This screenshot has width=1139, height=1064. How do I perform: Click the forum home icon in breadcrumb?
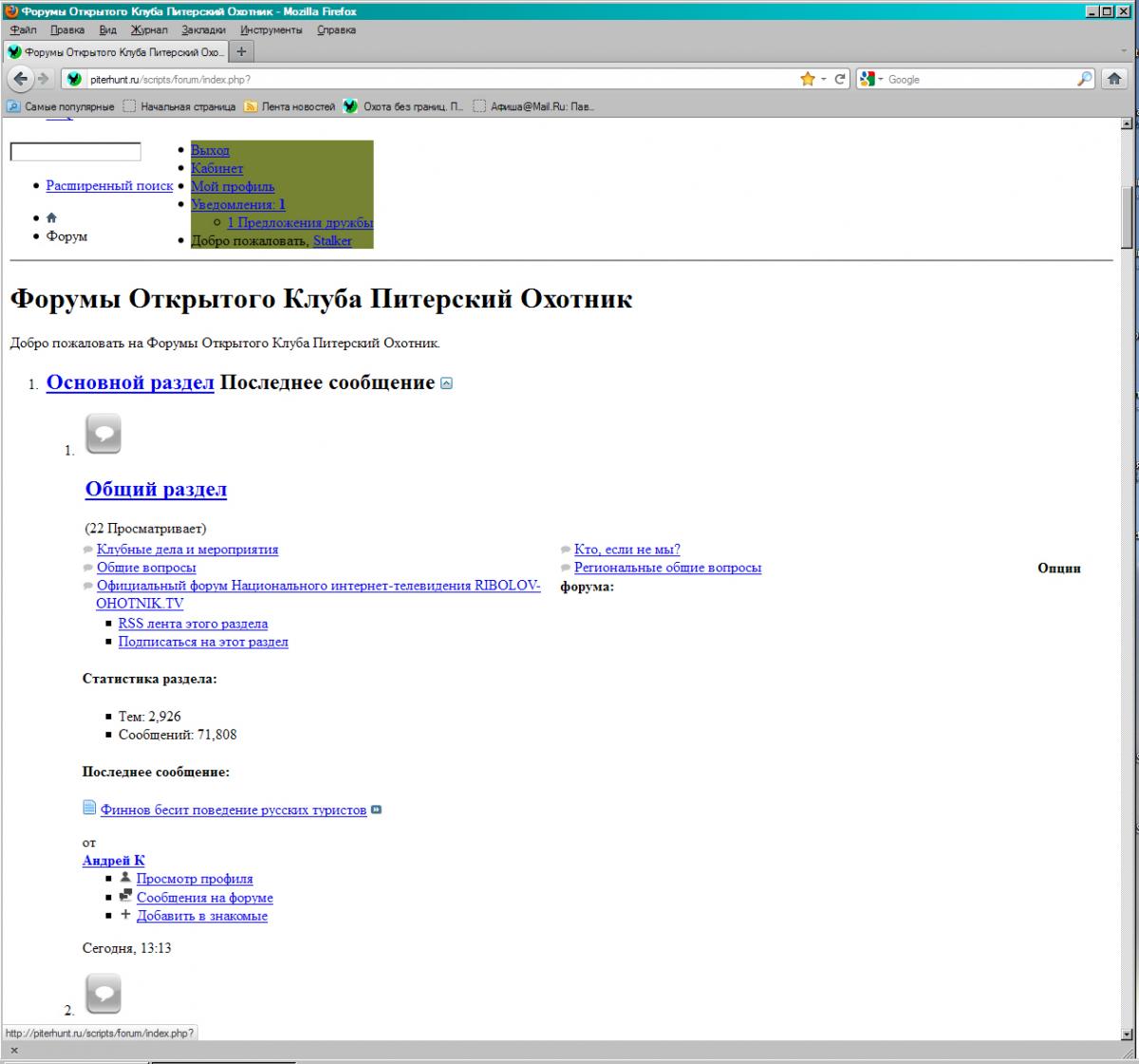(51, 218)
